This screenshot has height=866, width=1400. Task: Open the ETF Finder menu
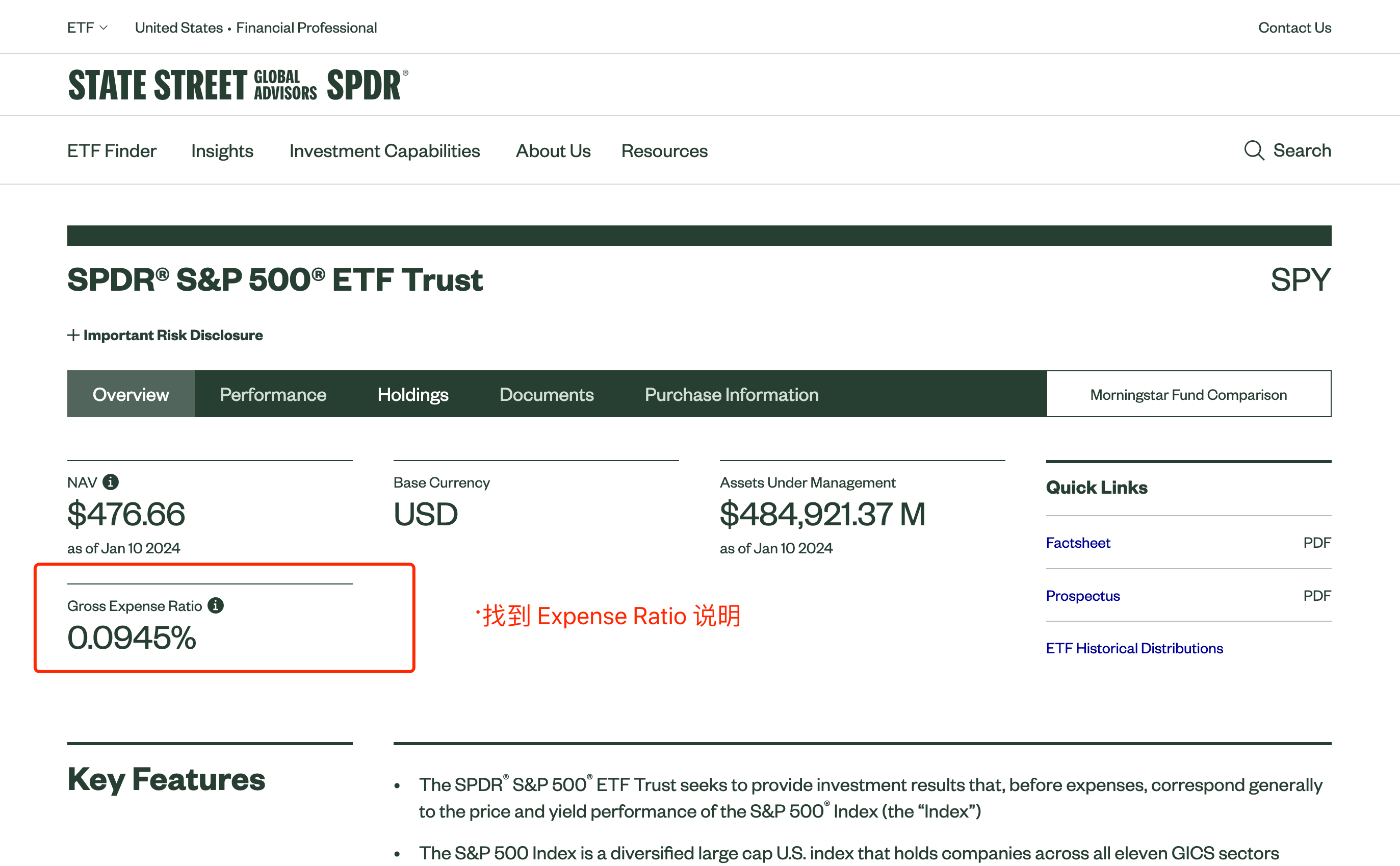point(112,150)
